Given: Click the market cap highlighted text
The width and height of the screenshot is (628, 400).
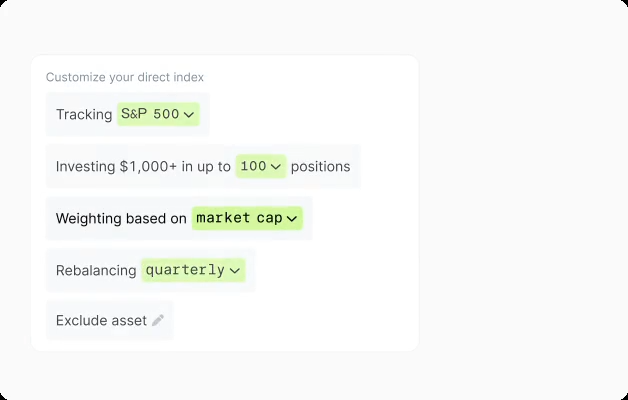Looking at the screenshot, I should (x=239, y=218).
